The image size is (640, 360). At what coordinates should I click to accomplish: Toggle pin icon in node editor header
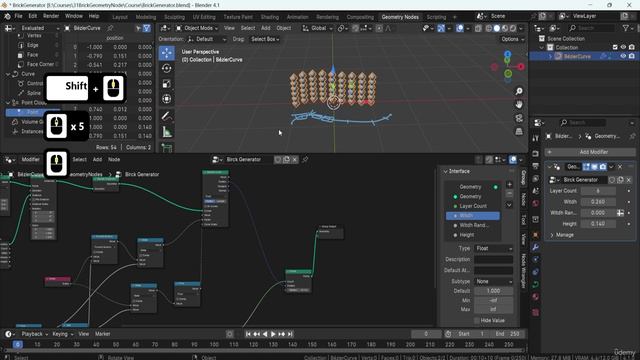(x=305, y=160)
